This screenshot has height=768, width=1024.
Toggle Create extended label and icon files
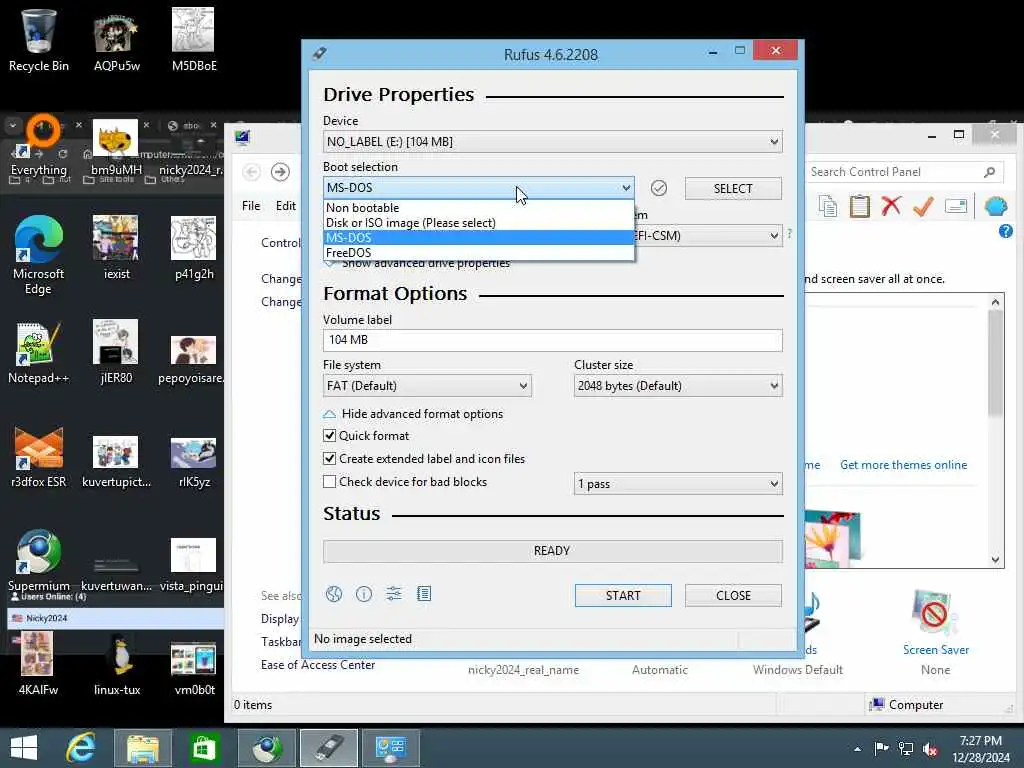click(330, 458)
